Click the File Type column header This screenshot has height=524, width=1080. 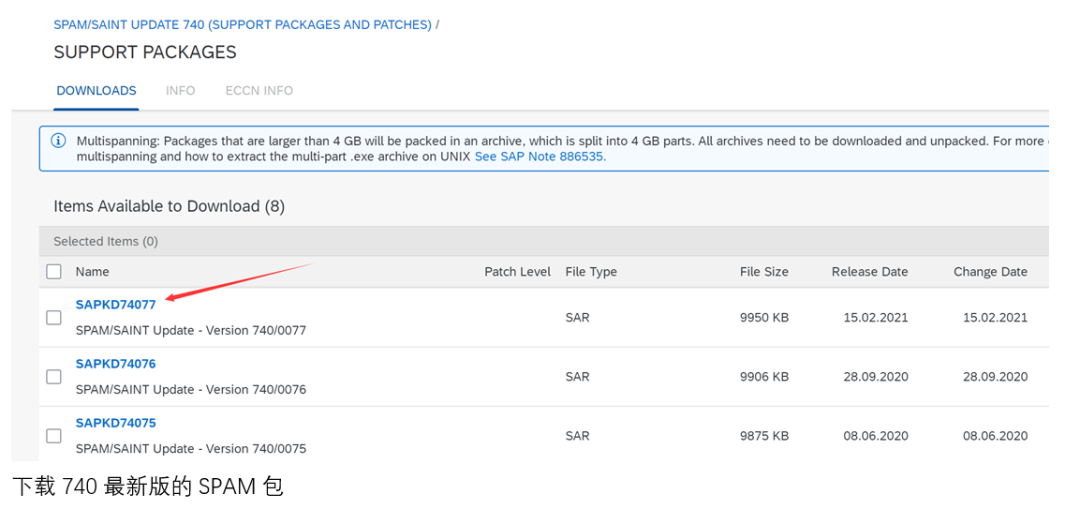click(591, 271)
